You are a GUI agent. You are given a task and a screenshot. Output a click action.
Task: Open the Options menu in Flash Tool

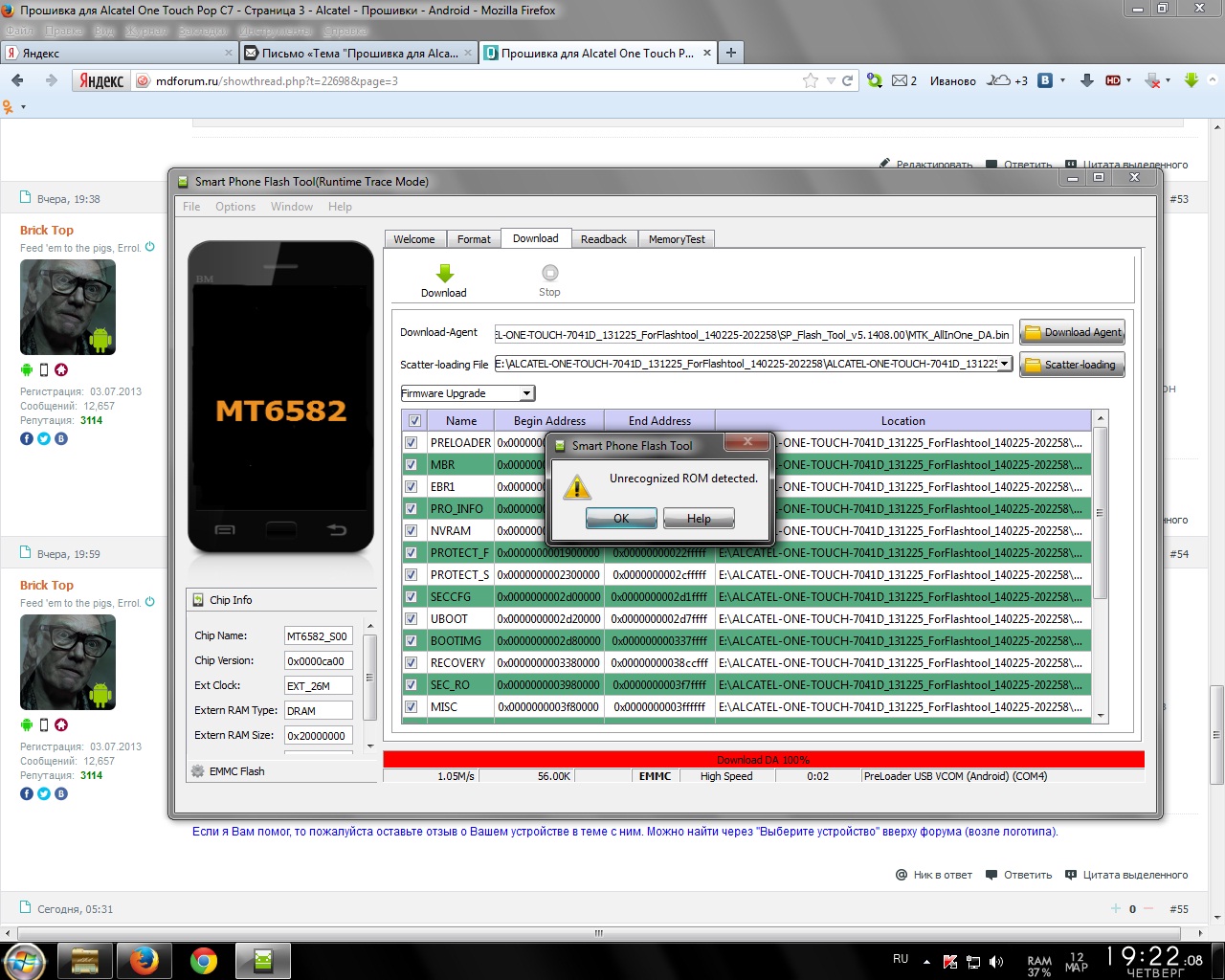234,207
